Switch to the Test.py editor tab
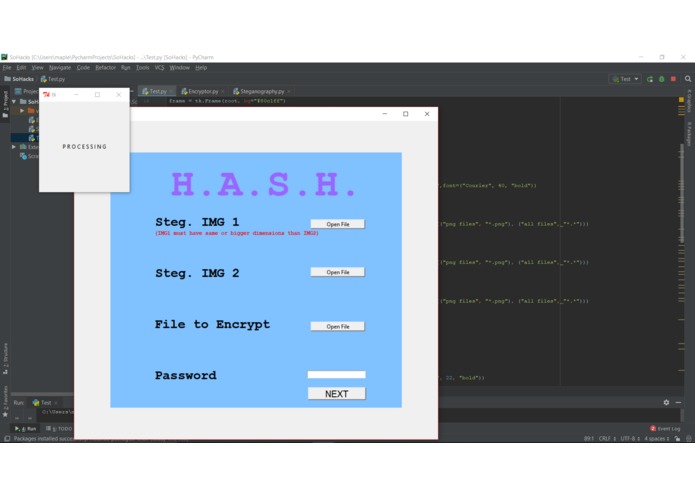This screenshot has height=494, width=695. [157, 91]
